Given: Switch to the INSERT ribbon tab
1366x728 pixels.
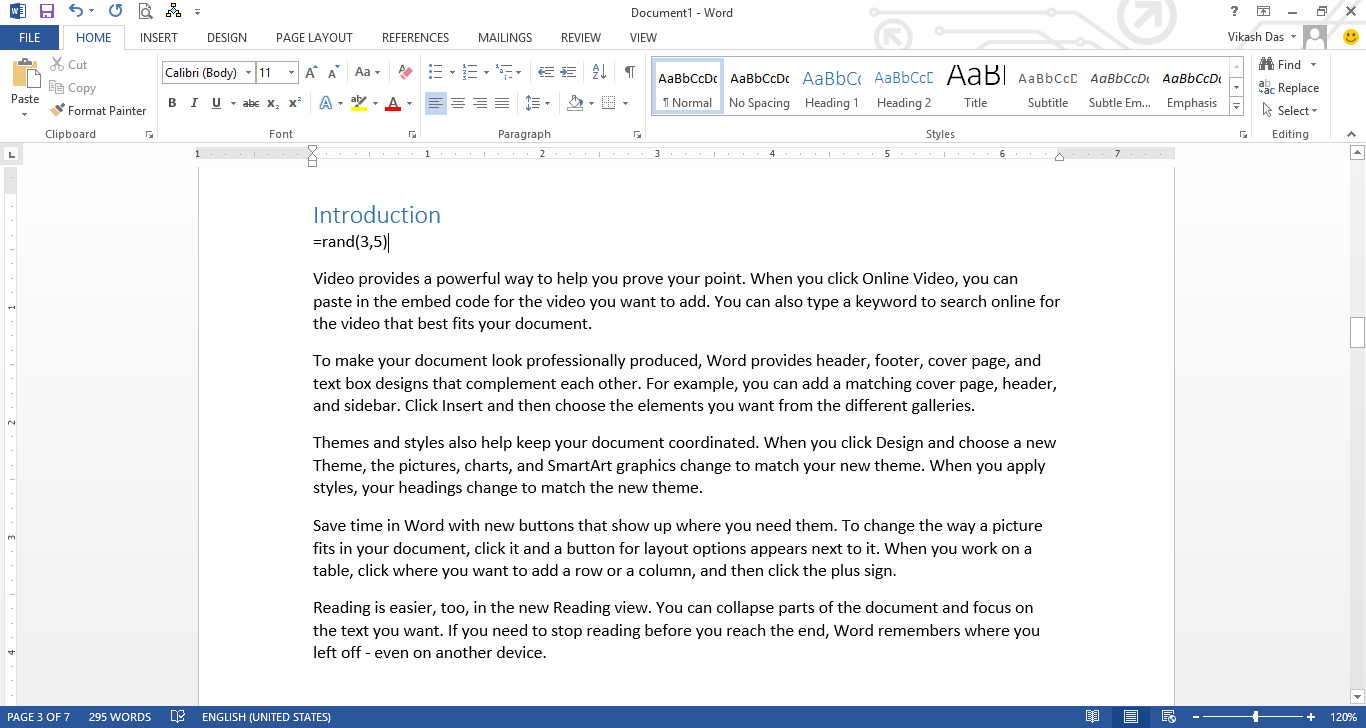Looking at the screenshot, I should pyautogui.click(x=158, y=37).
